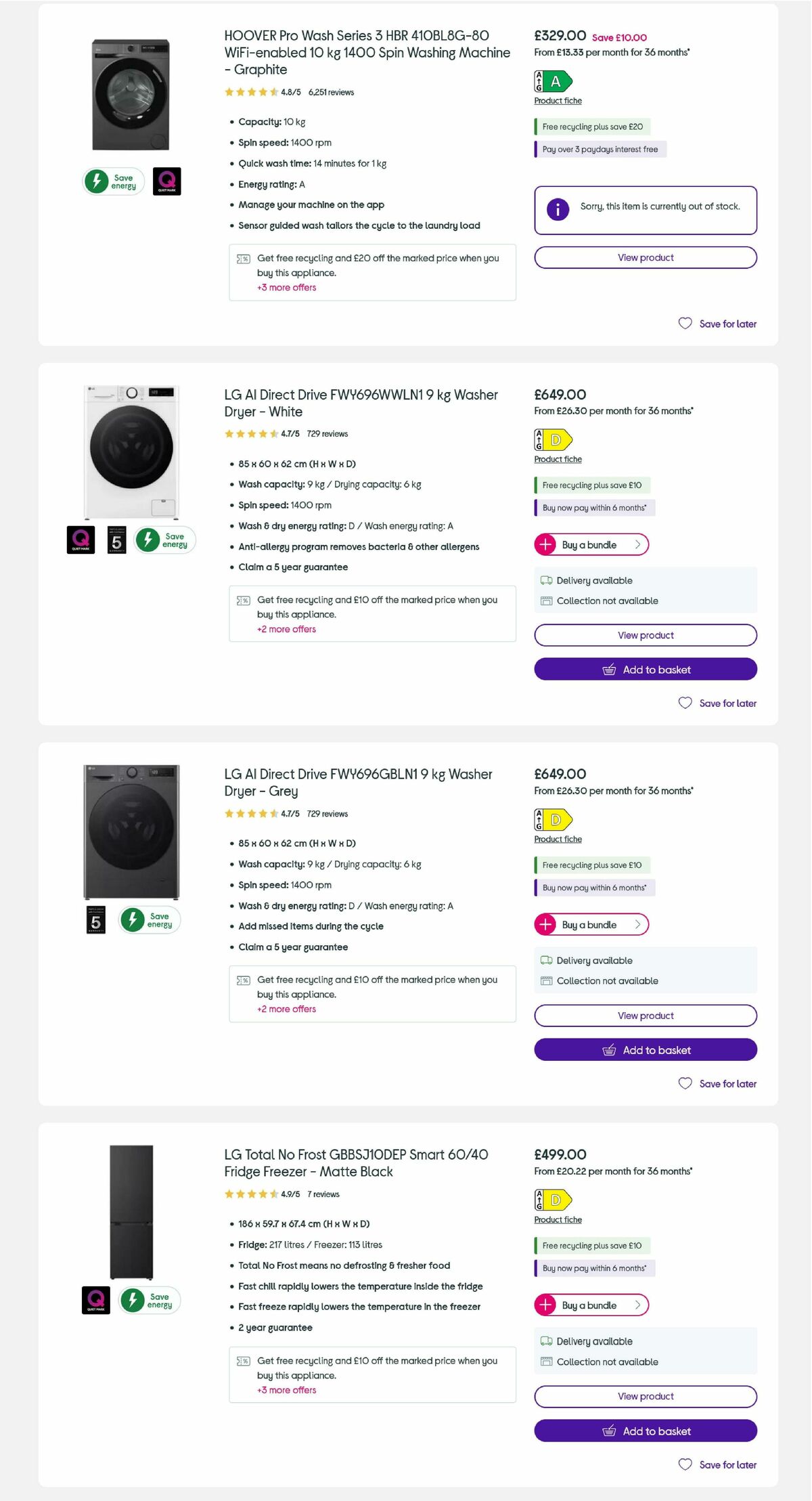
Task: Select the 5 year guarantee badge on the grey LG washer
Action: pos(97,919)
